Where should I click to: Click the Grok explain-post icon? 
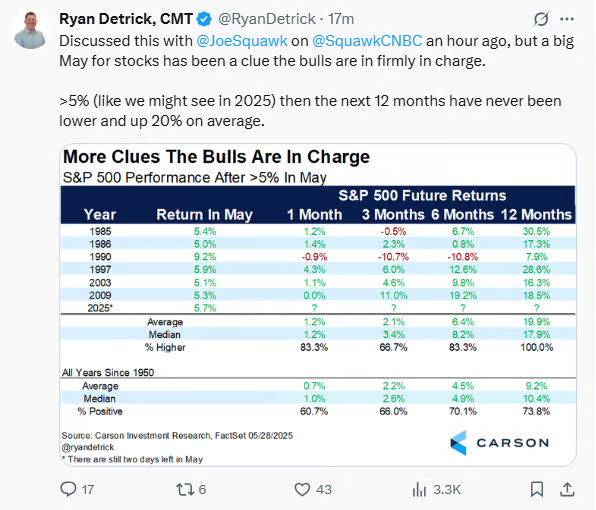tap(541, 19)
